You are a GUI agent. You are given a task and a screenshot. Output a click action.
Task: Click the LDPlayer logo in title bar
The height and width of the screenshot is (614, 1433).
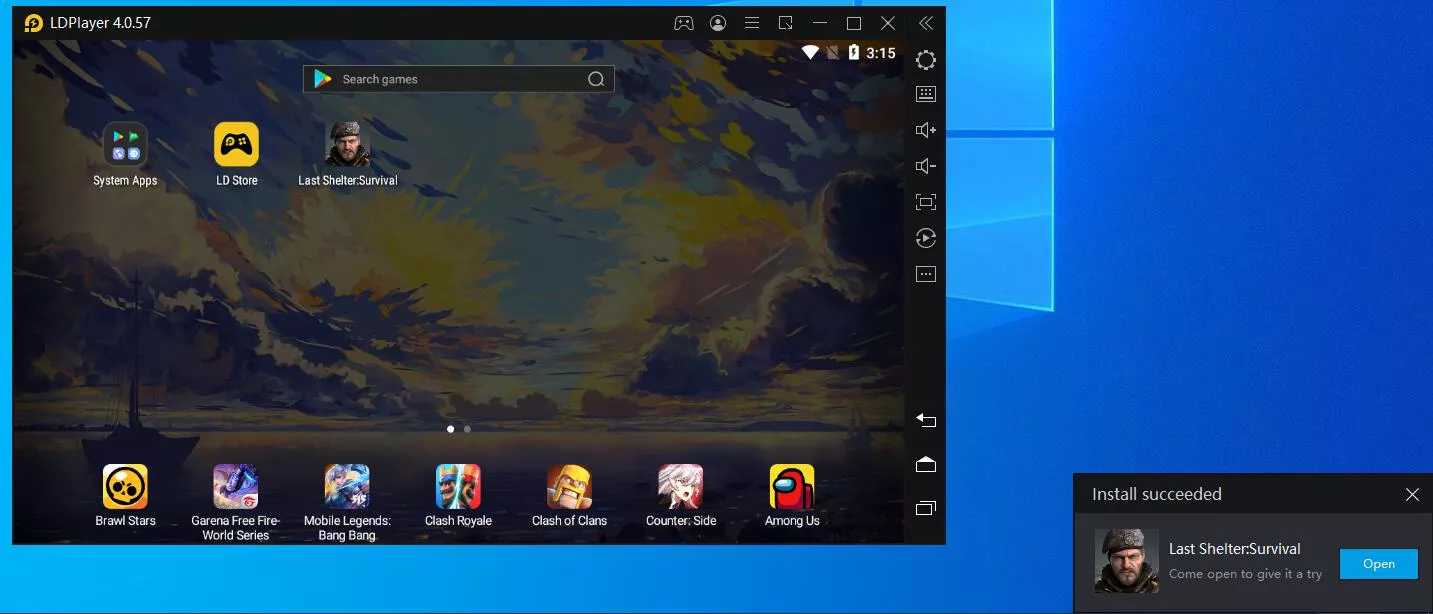point(34,23)
